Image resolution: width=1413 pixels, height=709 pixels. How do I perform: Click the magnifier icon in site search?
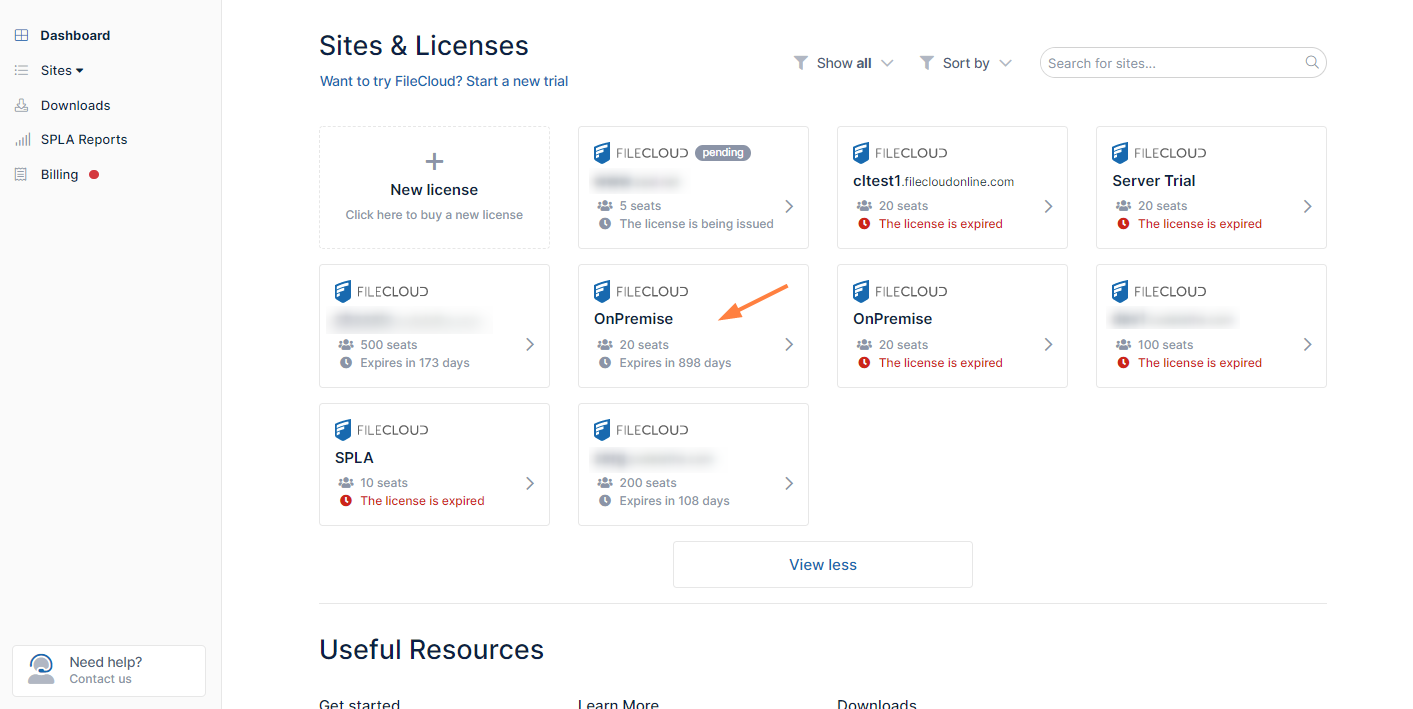tap(1312, 63)
